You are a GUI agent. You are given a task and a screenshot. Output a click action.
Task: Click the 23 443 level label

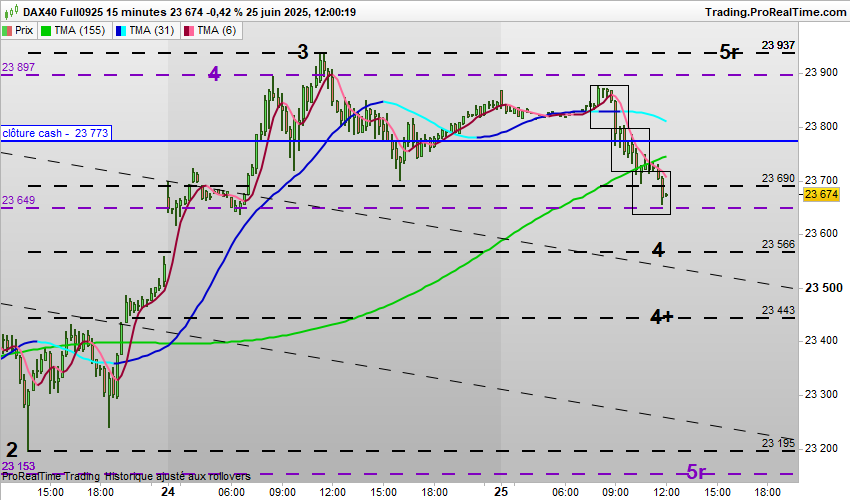pos(778,310)
